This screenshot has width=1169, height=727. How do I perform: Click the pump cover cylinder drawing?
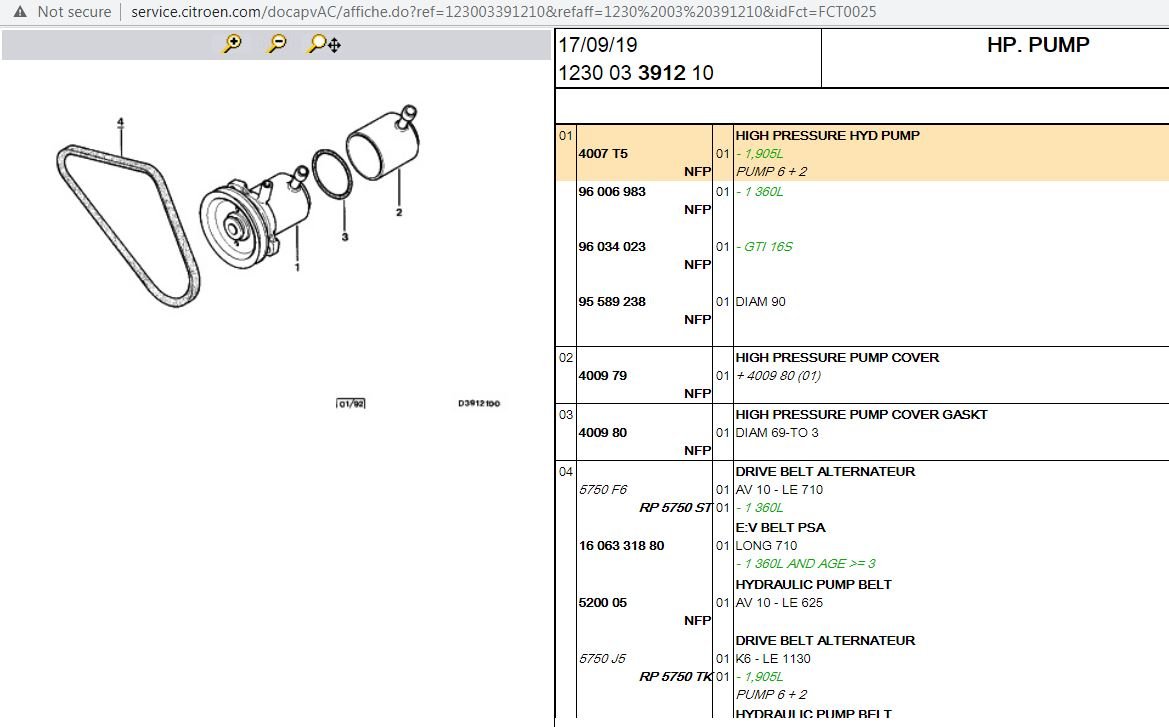coord(382,144)
